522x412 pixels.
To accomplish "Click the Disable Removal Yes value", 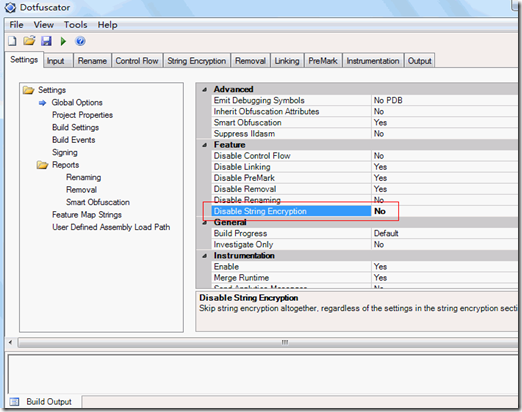I will [446, 189].
